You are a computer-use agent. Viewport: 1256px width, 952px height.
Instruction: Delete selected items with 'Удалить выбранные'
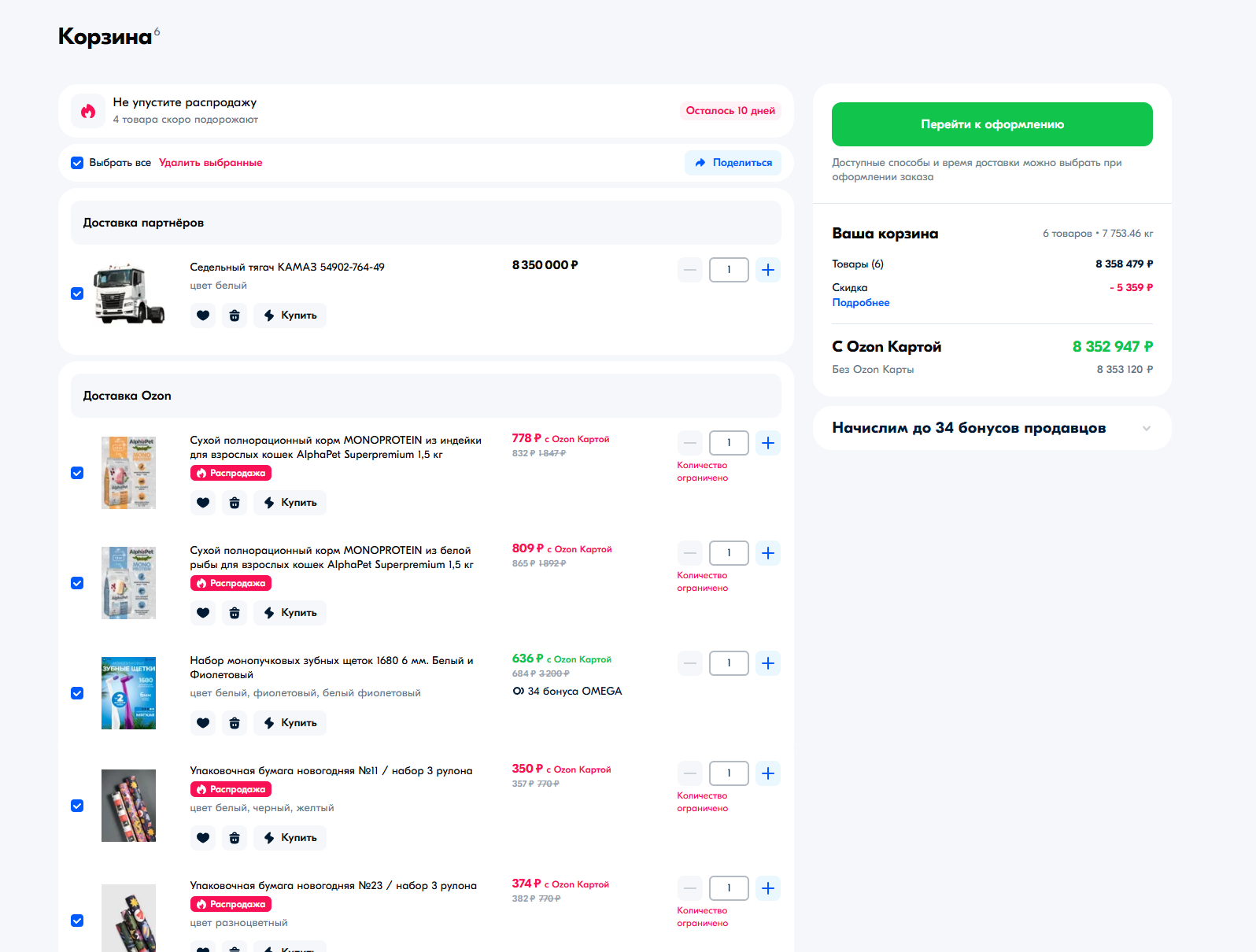(211, 163)
